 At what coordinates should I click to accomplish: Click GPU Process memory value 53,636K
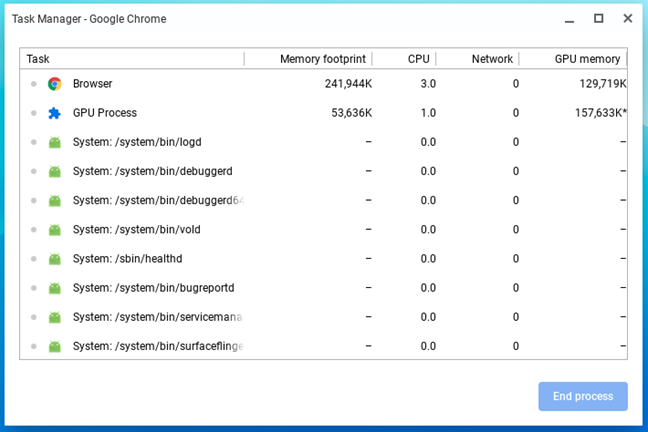tap(351, 113)
